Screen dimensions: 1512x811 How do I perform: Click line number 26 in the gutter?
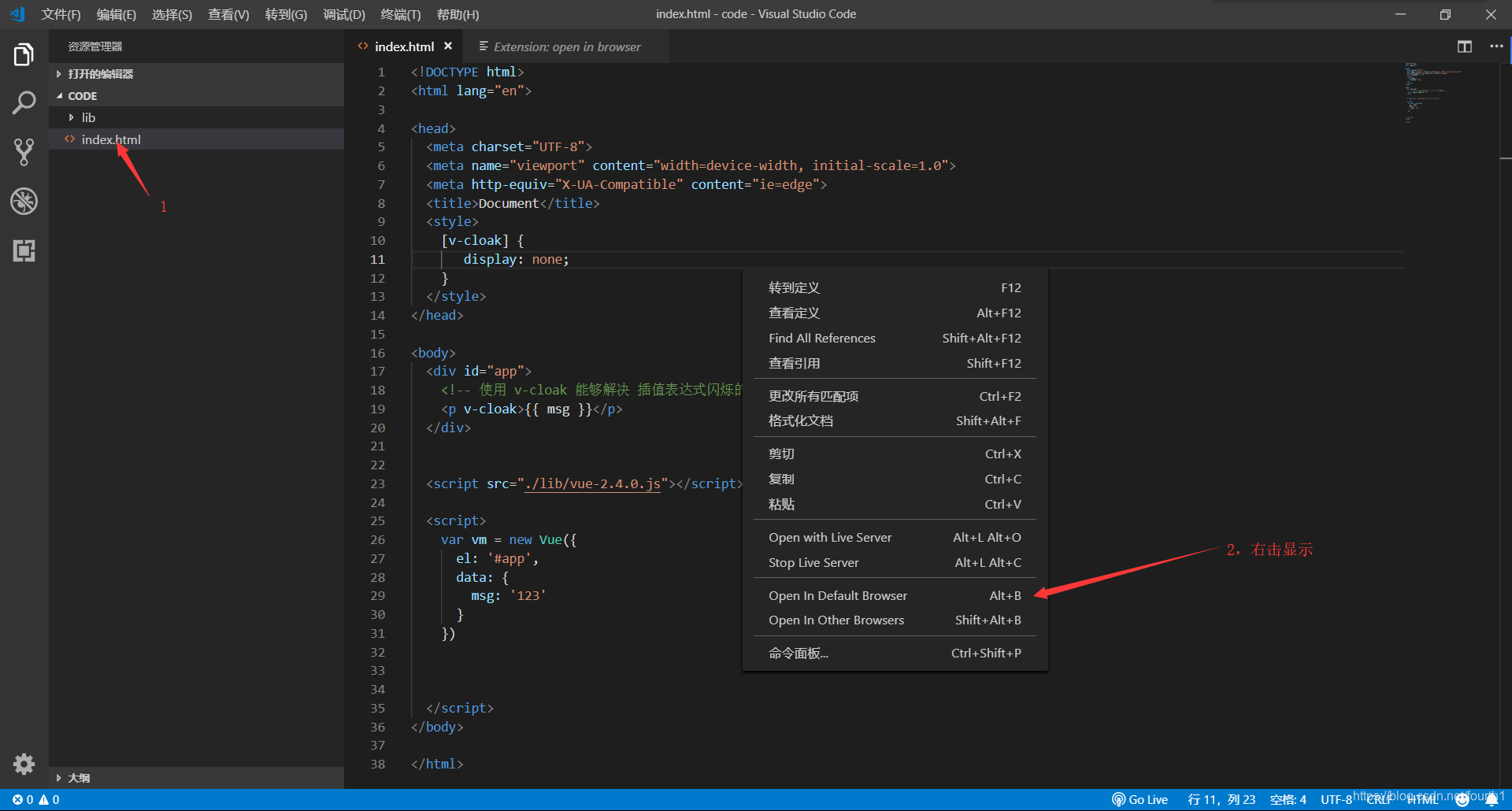377,540
